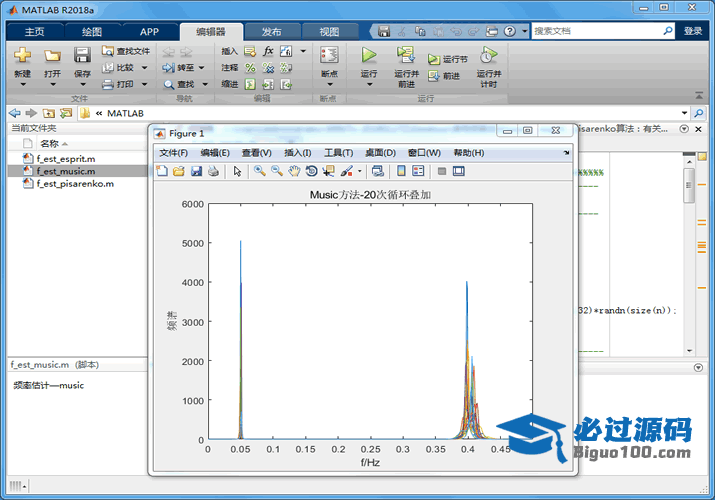Click the Print (打印) tool in ribbon
Screen dimensions: 715x500
[x=118, y=84]
